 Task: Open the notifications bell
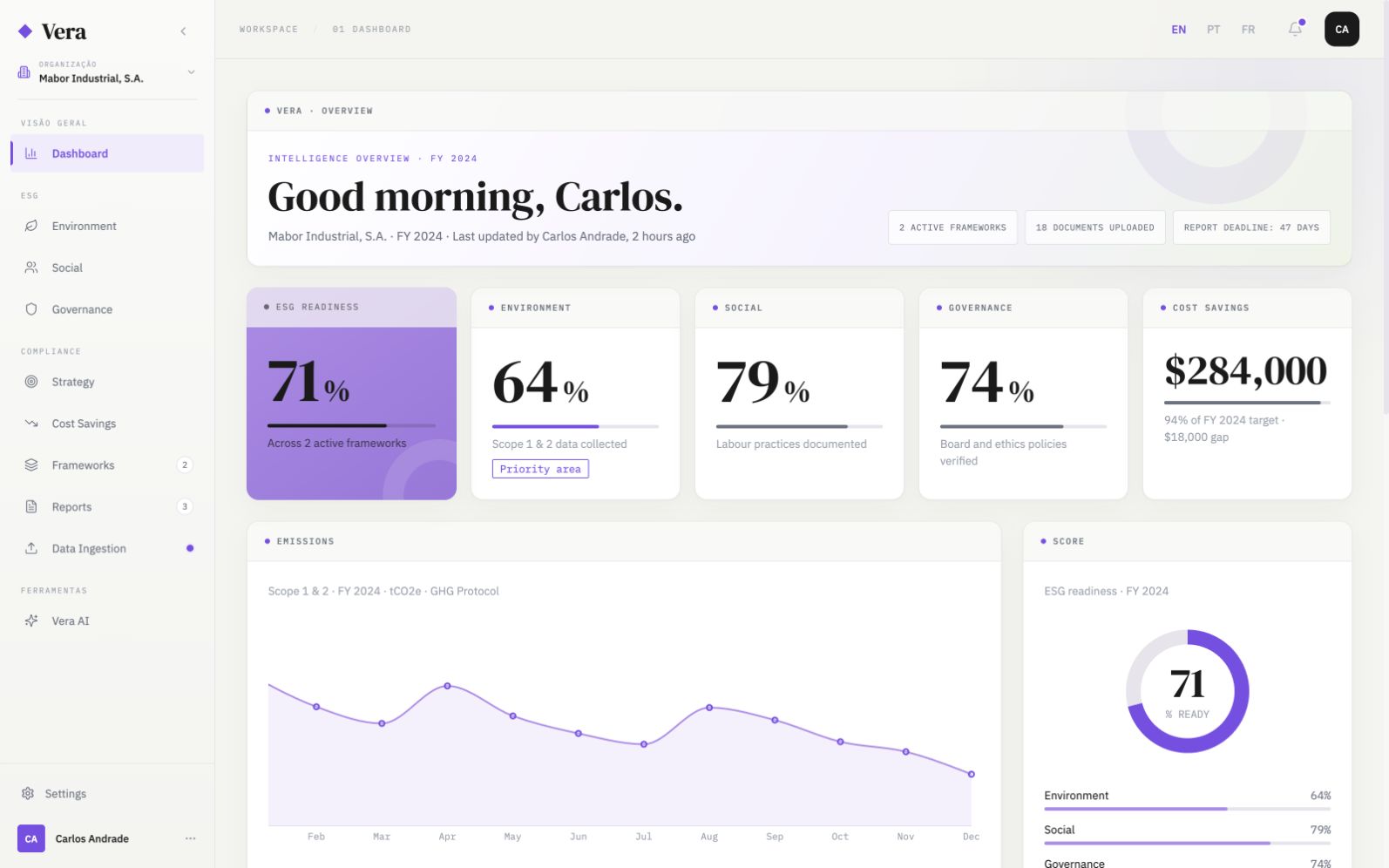pyautogui.click(x=1296, y=29)
